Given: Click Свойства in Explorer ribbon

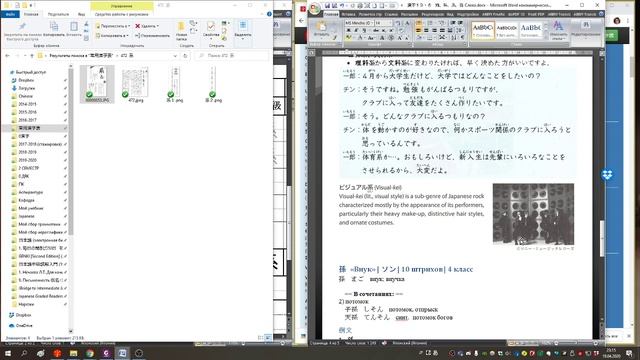Looking at the screenshot, I should pyautogui.click(x=211, y=30).
